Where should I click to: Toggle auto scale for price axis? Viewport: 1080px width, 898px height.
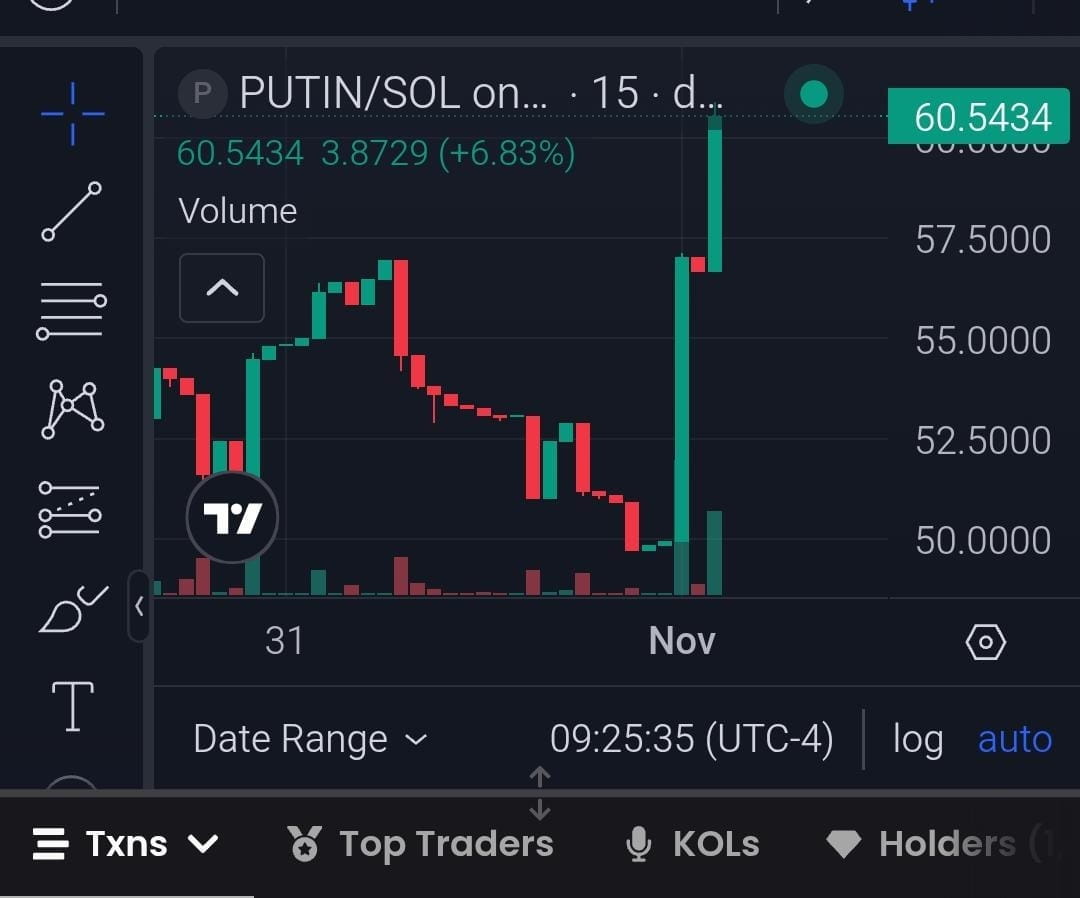pyautogui.click(x=1015, y=739)
